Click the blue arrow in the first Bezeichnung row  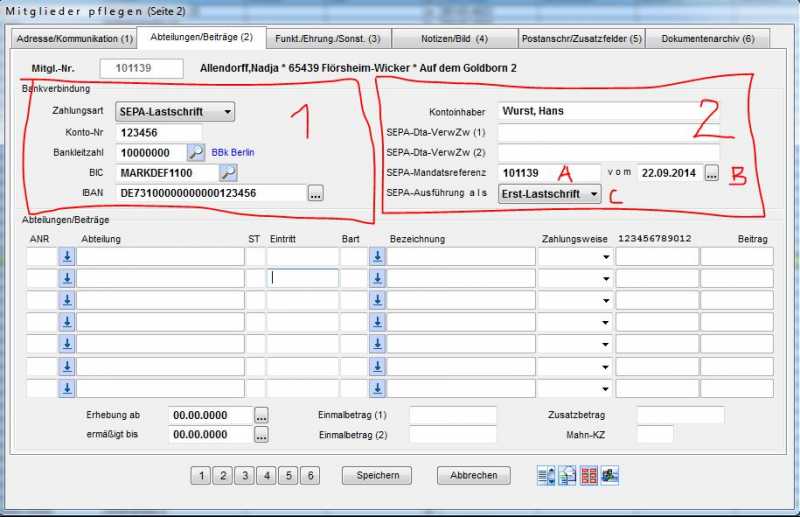point(377,257)
